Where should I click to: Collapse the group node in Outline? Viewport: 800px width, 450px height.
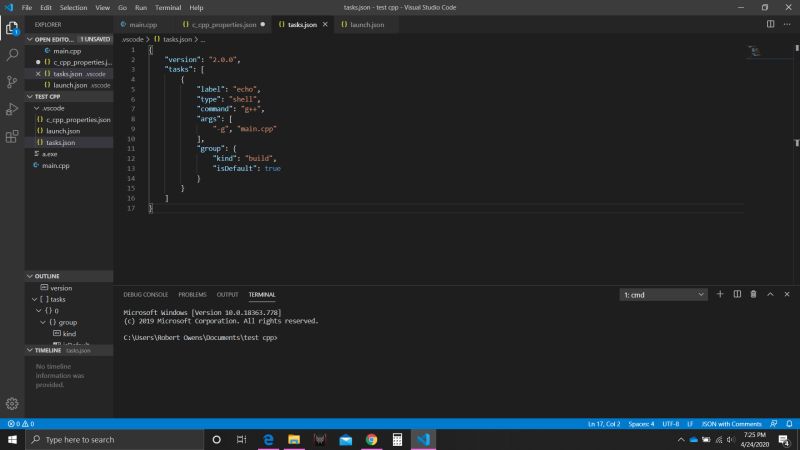click(43, 322)
